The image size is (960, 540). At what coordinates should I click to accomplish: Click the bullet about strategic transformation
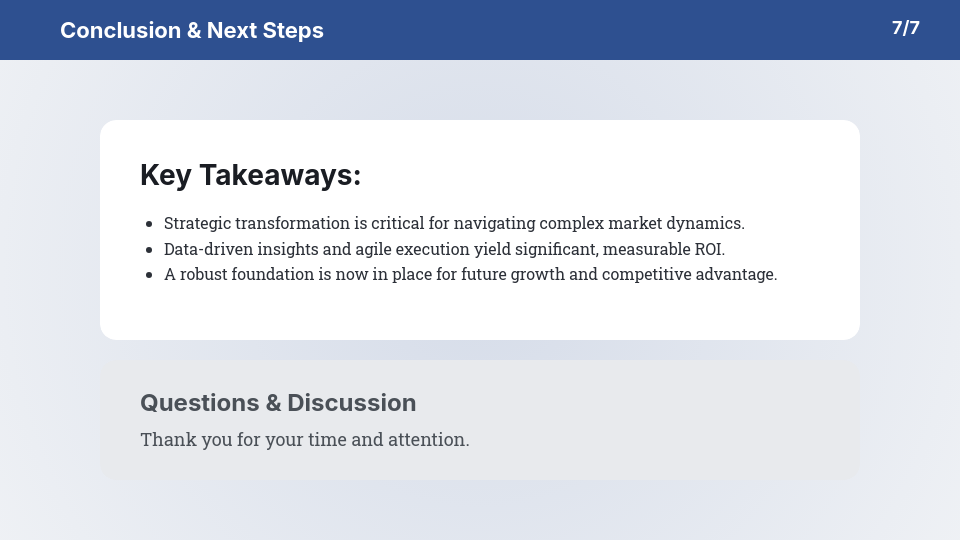[454, 223]
